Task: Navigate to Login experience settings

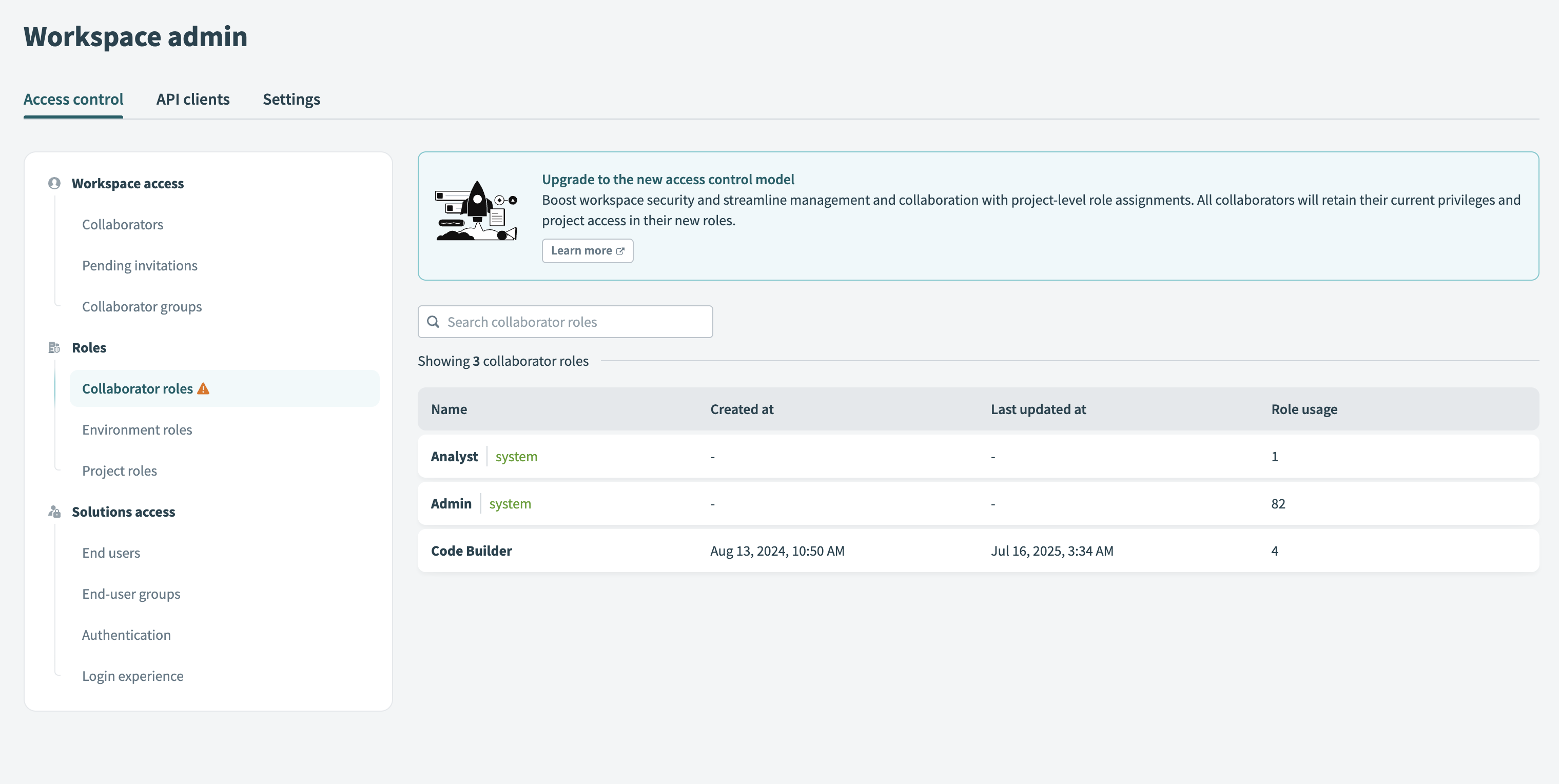Action: click(x=132, y=676)
